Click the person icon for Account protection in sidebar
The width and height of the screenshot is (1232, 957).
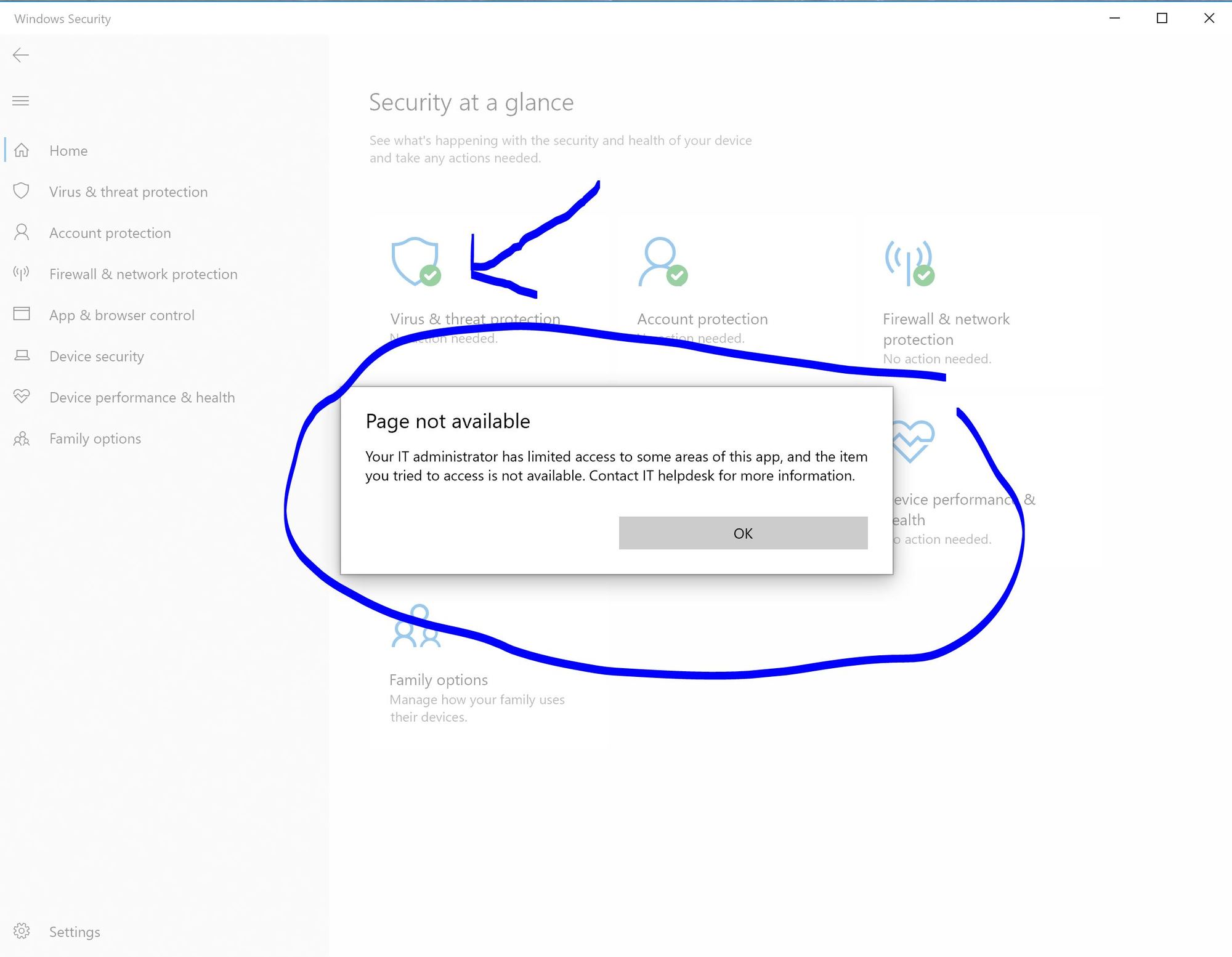[x=22, y=232]
